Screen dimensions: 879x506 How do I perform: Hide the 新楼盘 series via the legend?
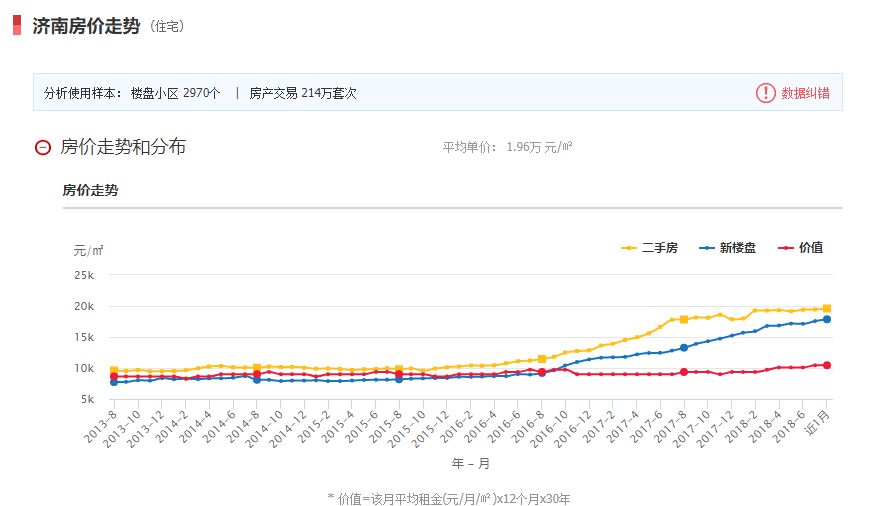(x=728, y=248)
